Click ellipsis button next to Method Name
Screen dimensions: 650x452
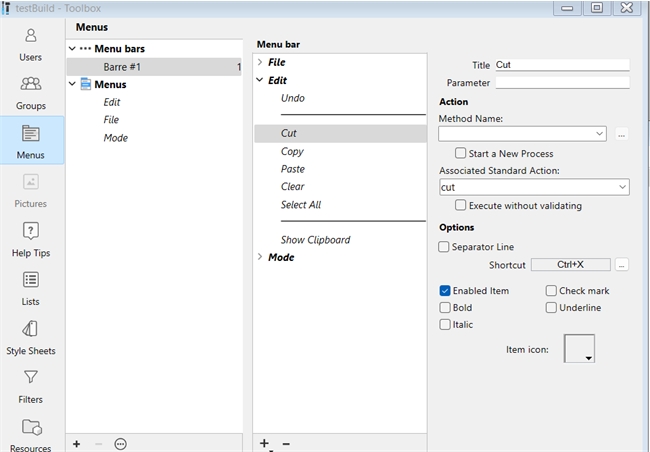point(621,134)
